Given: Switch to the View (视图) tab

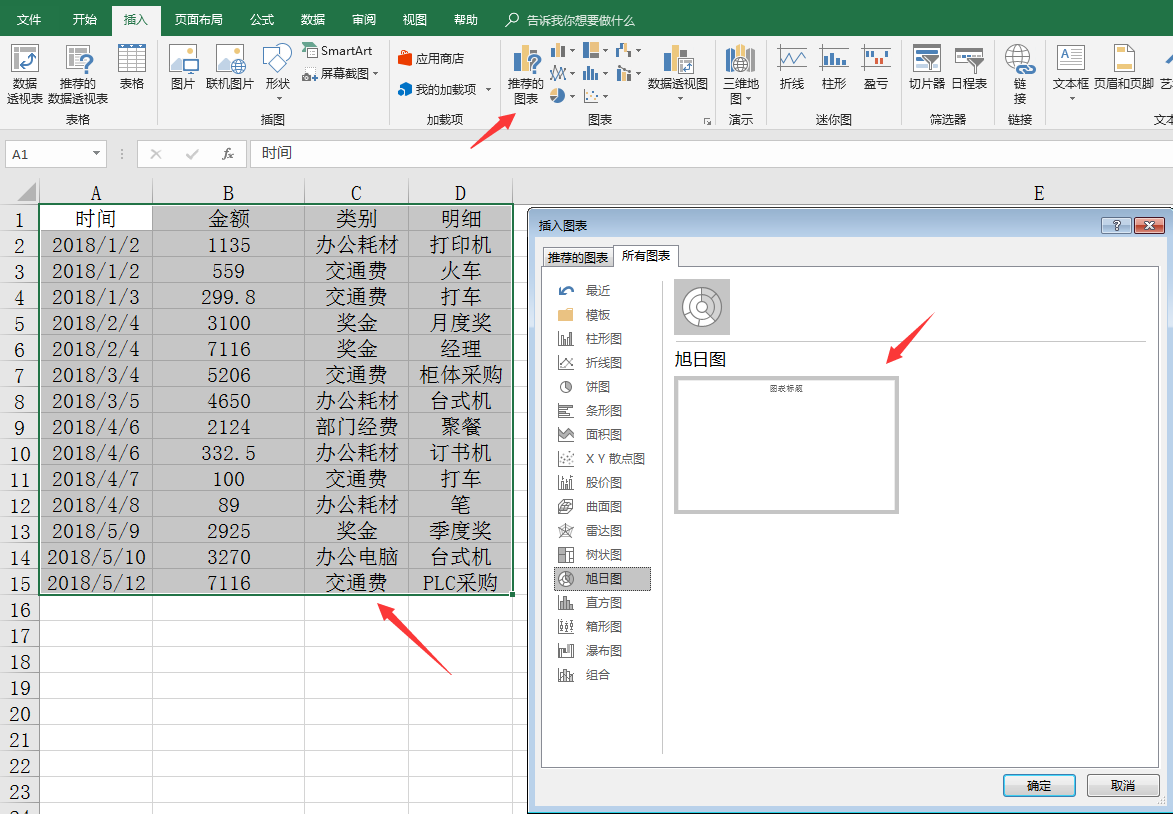Looking at the screenshot, I should [x=414, y=19].
